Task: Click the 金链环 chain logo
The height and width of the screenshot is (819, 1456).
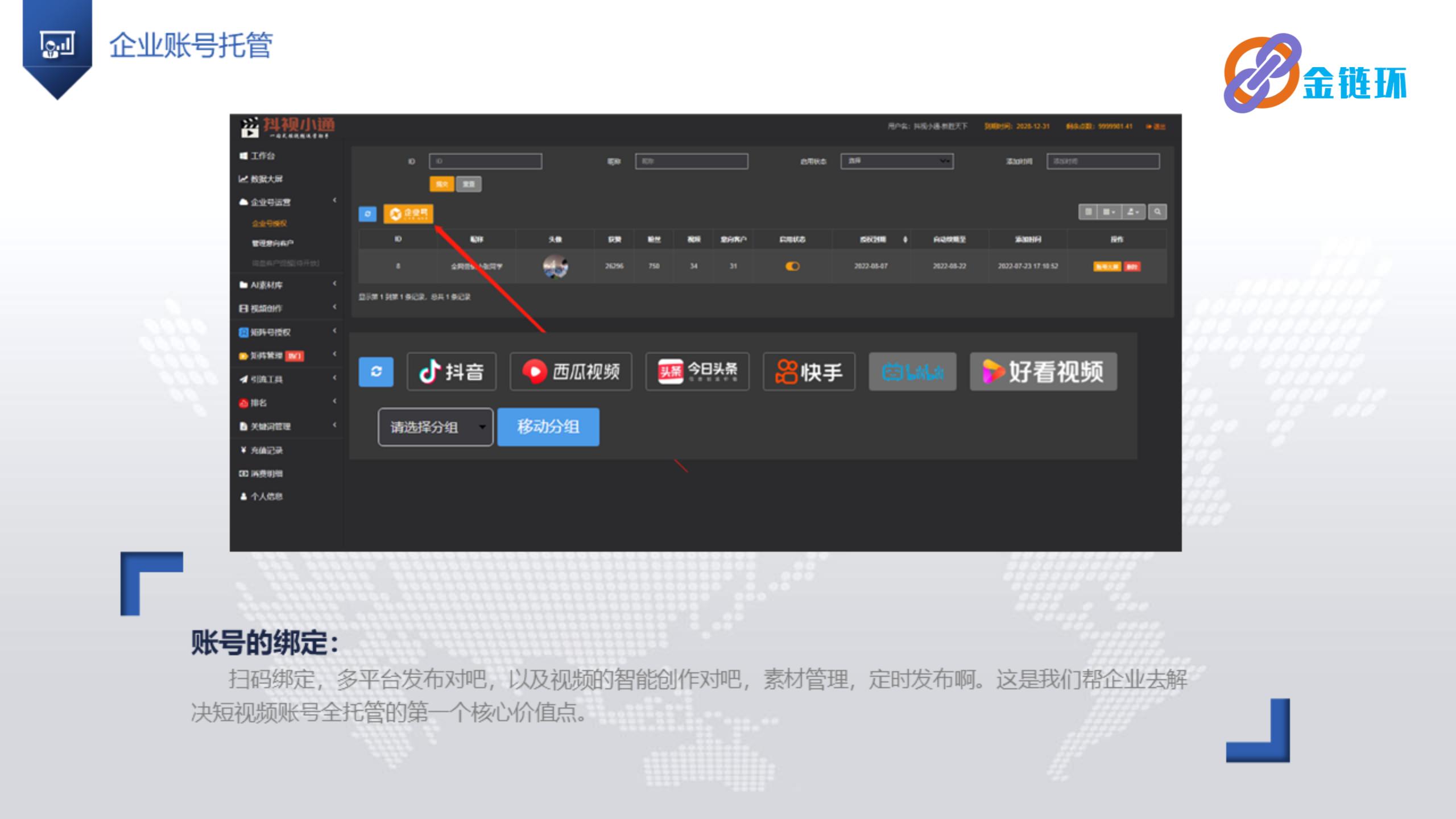Action: pyautogui.click(x=1315, y=74)
